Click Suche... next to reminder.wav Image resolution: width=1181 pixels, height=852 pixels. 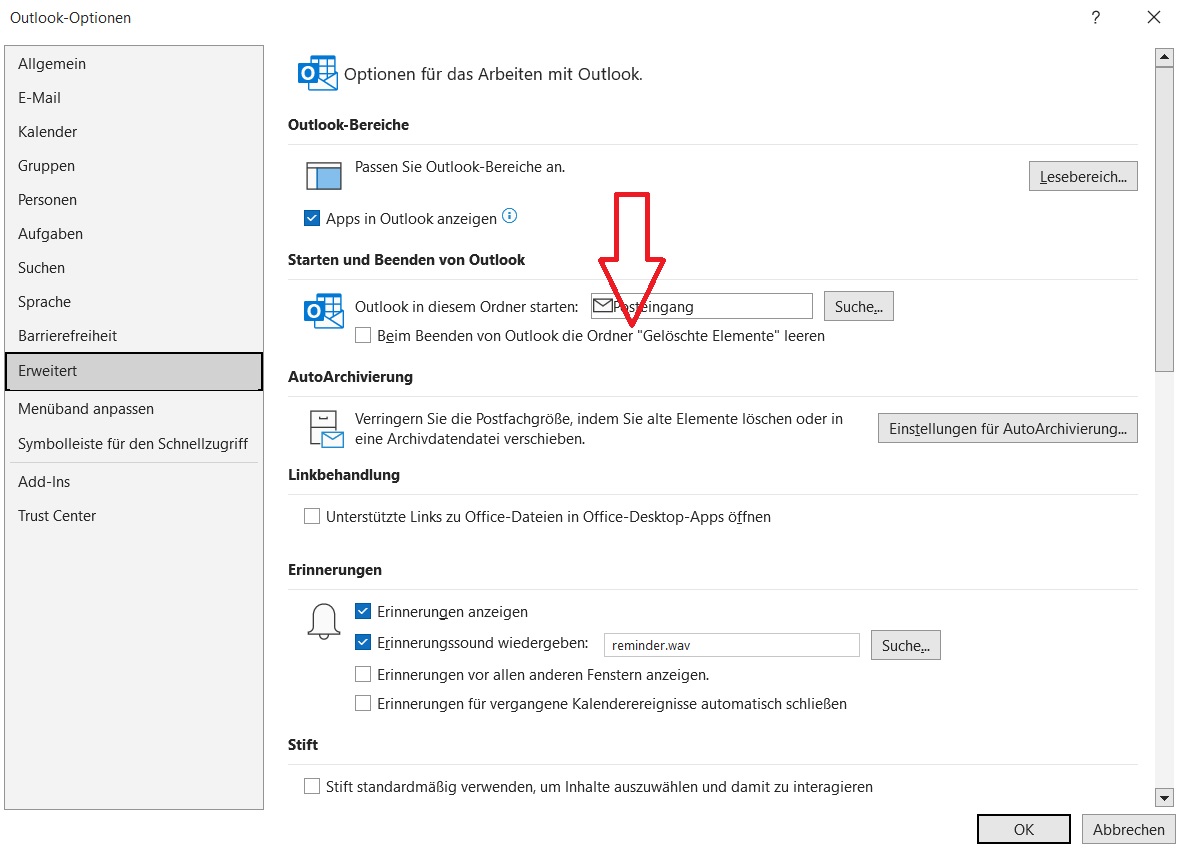[905, 646]
